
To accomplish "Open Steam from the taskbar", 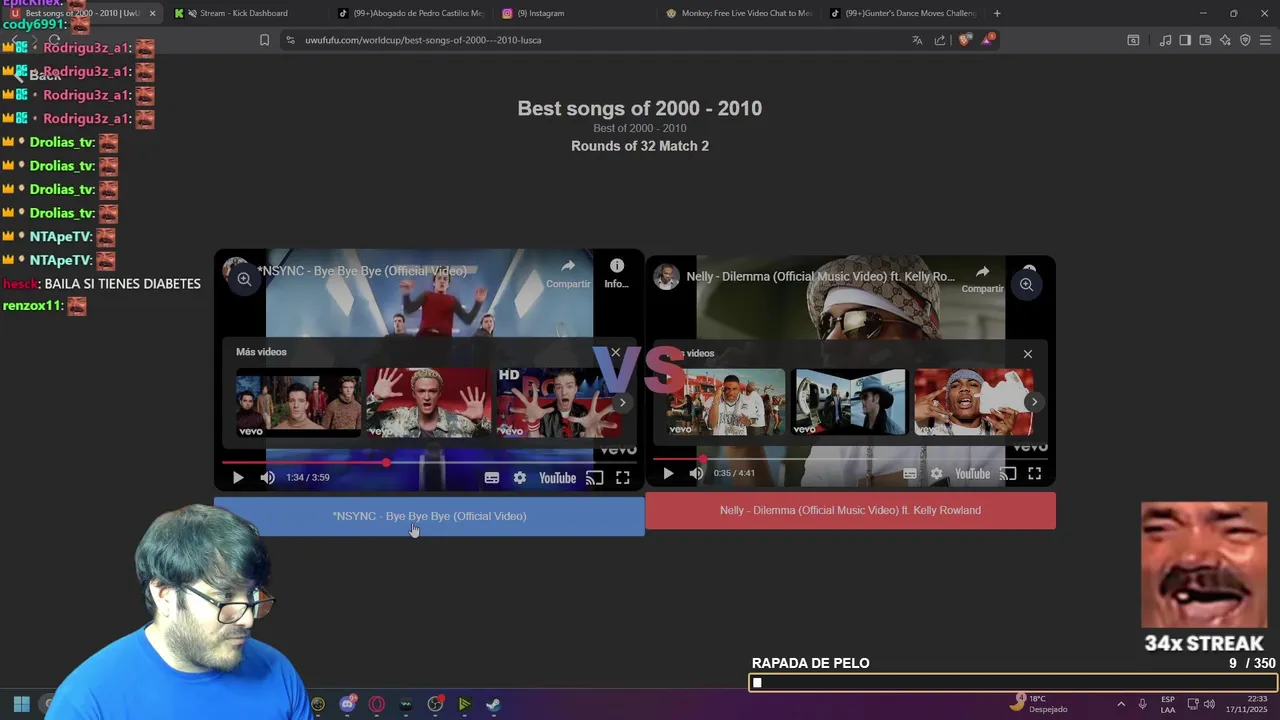I will pos(493,704).
